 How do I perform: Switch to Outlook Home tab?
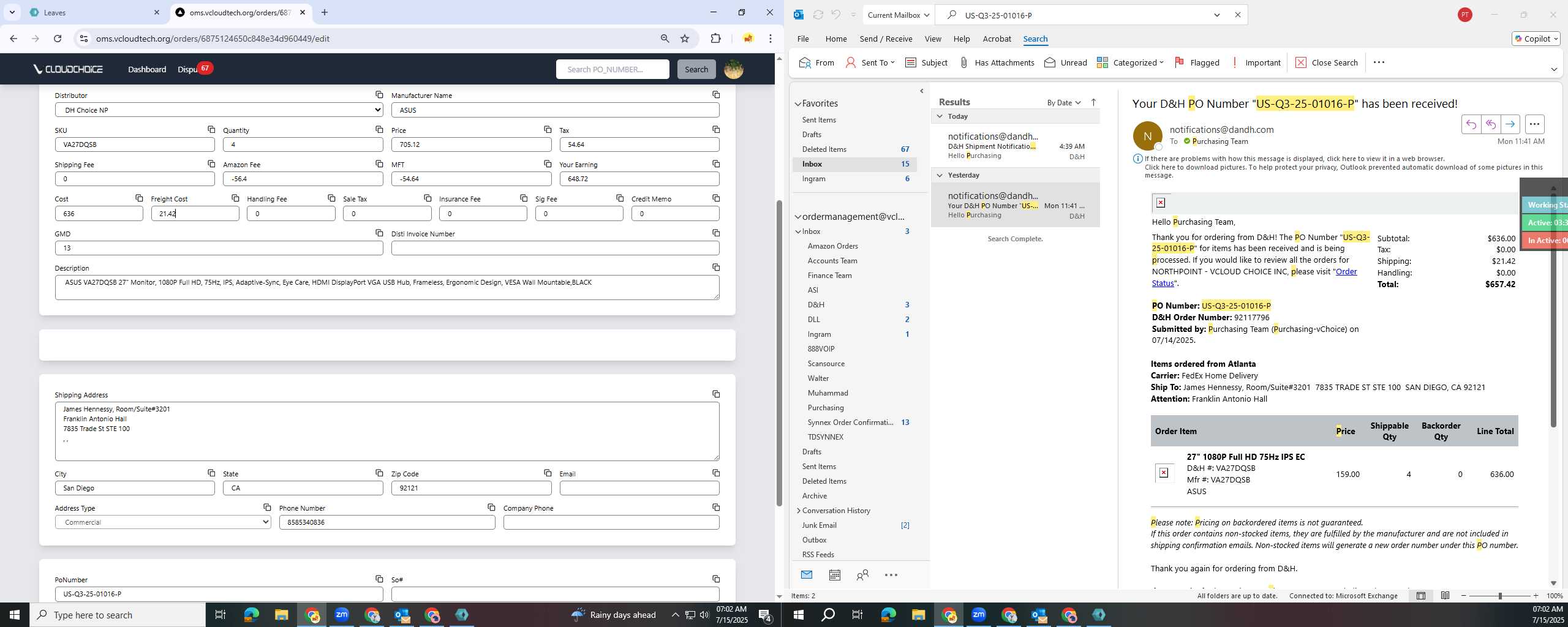point(835,39)
